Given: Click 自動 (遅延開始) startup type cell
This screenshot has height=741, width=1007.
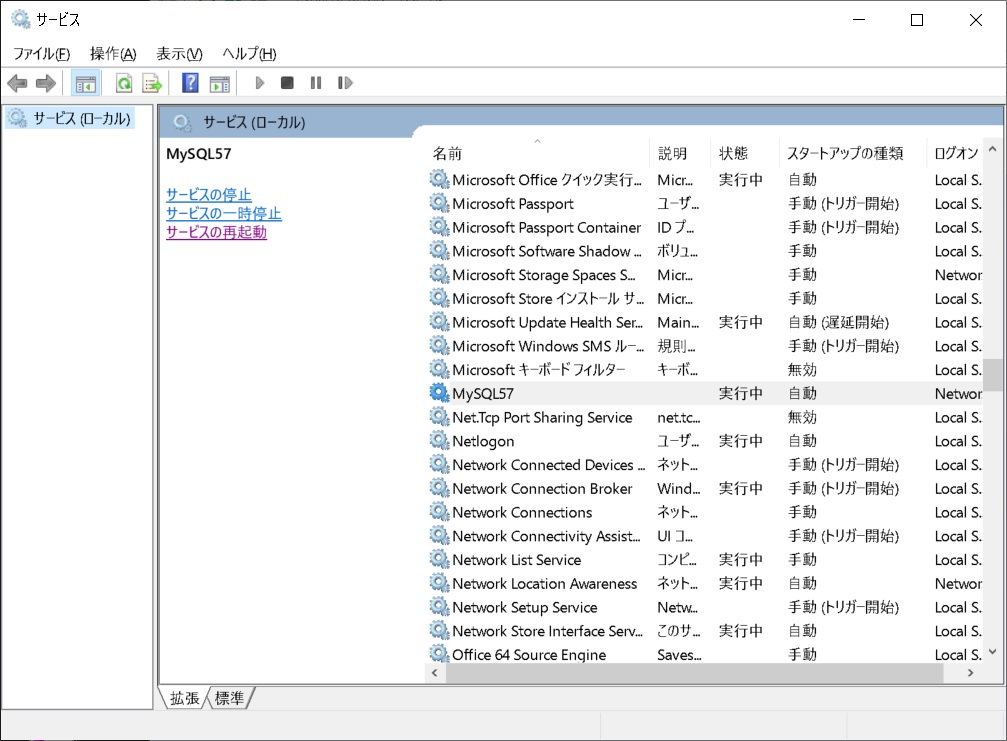Looking at the screenshot, I should point(839,322).
